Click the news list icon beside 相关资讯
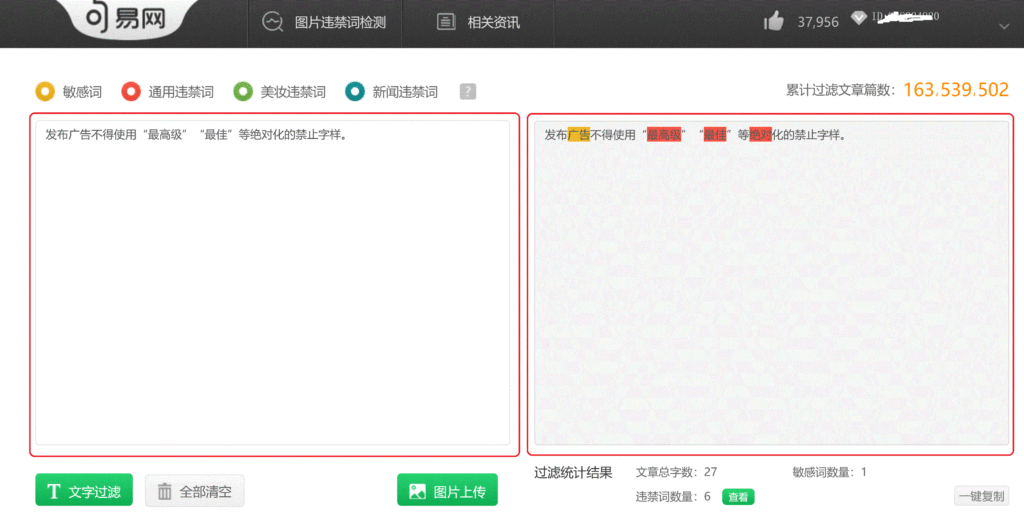Screen dimensions: 1024x518 pyautogui.click(x=446, y=22)
